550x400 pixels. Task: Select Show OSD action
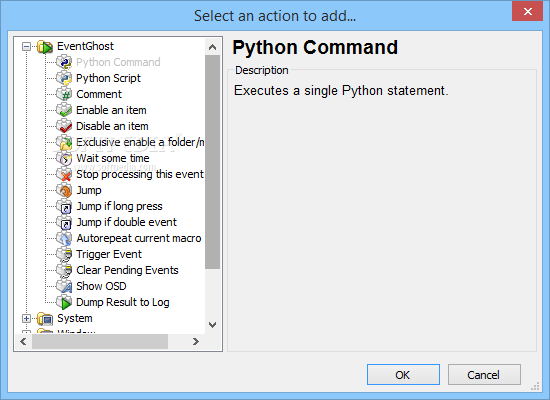coord(101,286)
